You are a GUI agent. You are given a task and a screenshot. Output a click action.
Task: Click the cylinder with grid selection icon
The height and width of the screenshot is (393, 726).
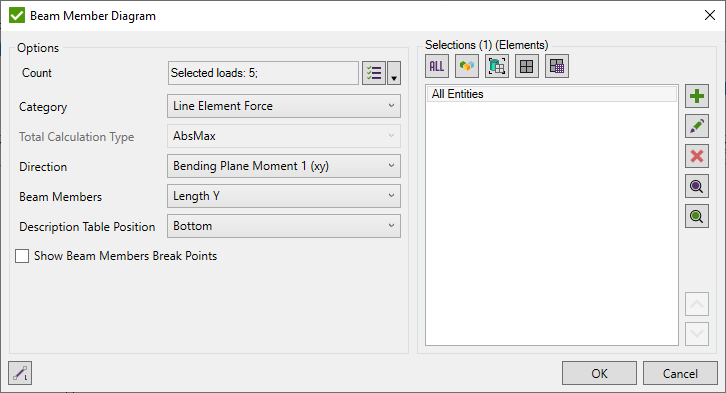(x=497, y=66)
